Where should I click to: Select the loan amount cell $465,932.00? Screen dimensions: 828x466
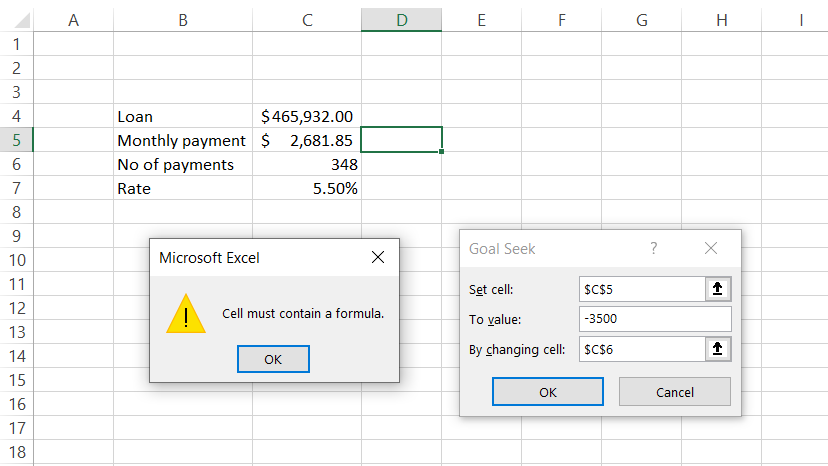(306, 117)
